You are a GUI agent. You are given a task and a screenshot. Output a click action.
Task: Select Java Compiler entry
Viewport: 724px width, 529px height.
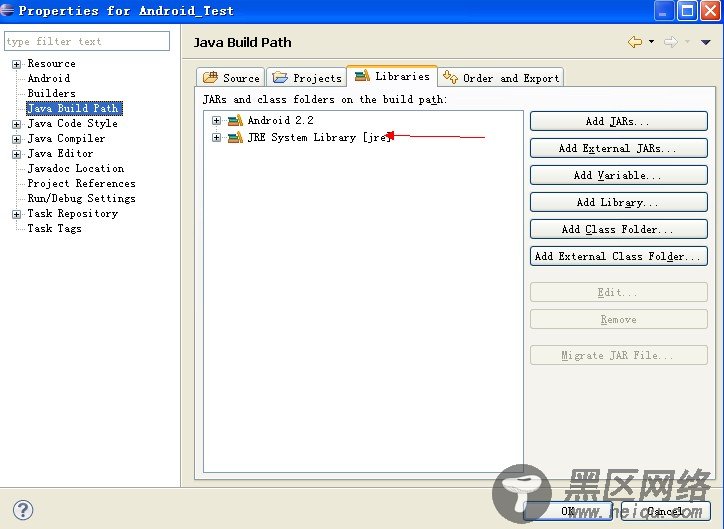click(66, 138)
